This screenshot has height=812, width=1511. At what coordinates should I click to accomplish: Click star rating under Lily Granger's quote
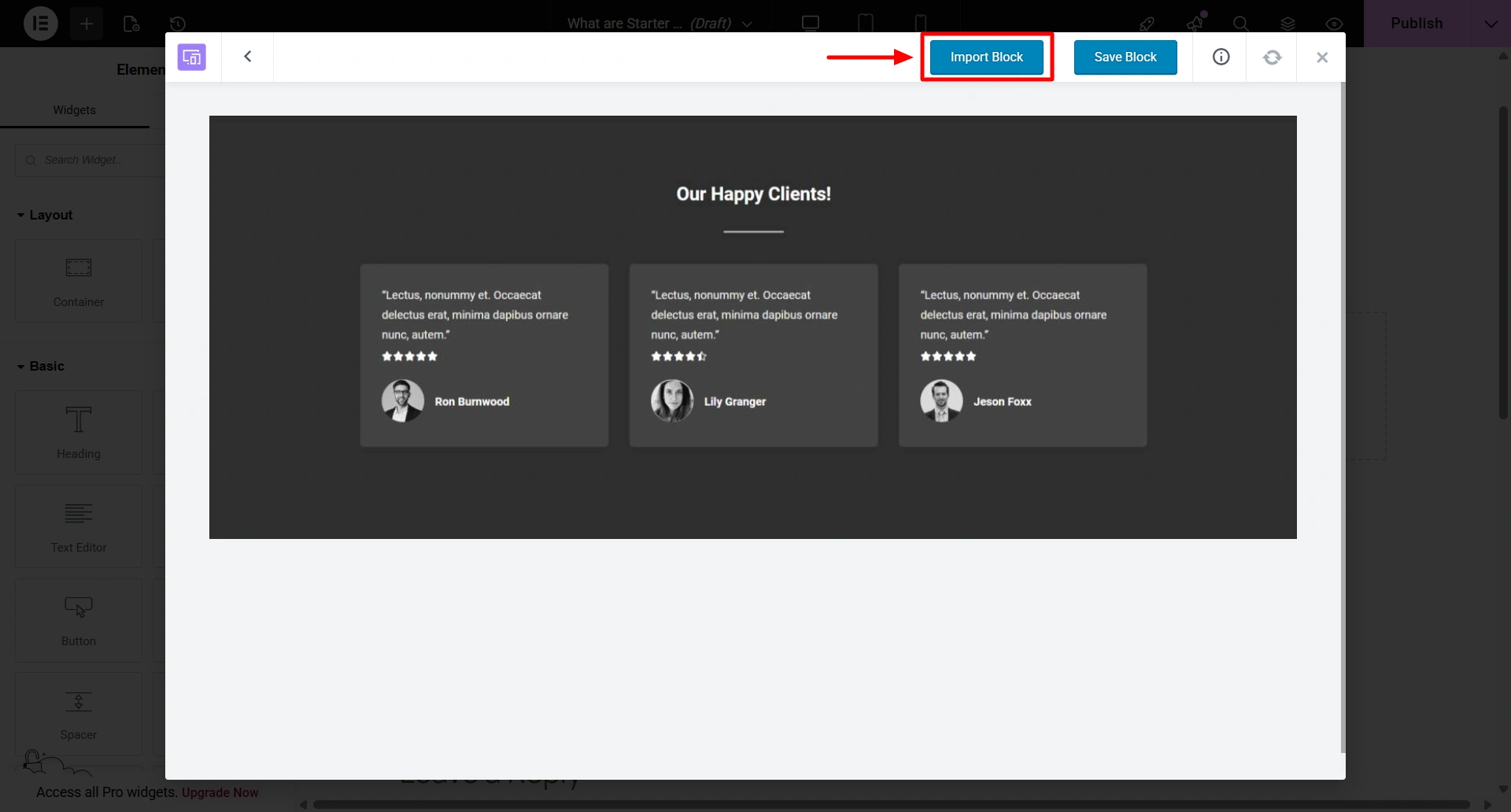click(678, 356)
